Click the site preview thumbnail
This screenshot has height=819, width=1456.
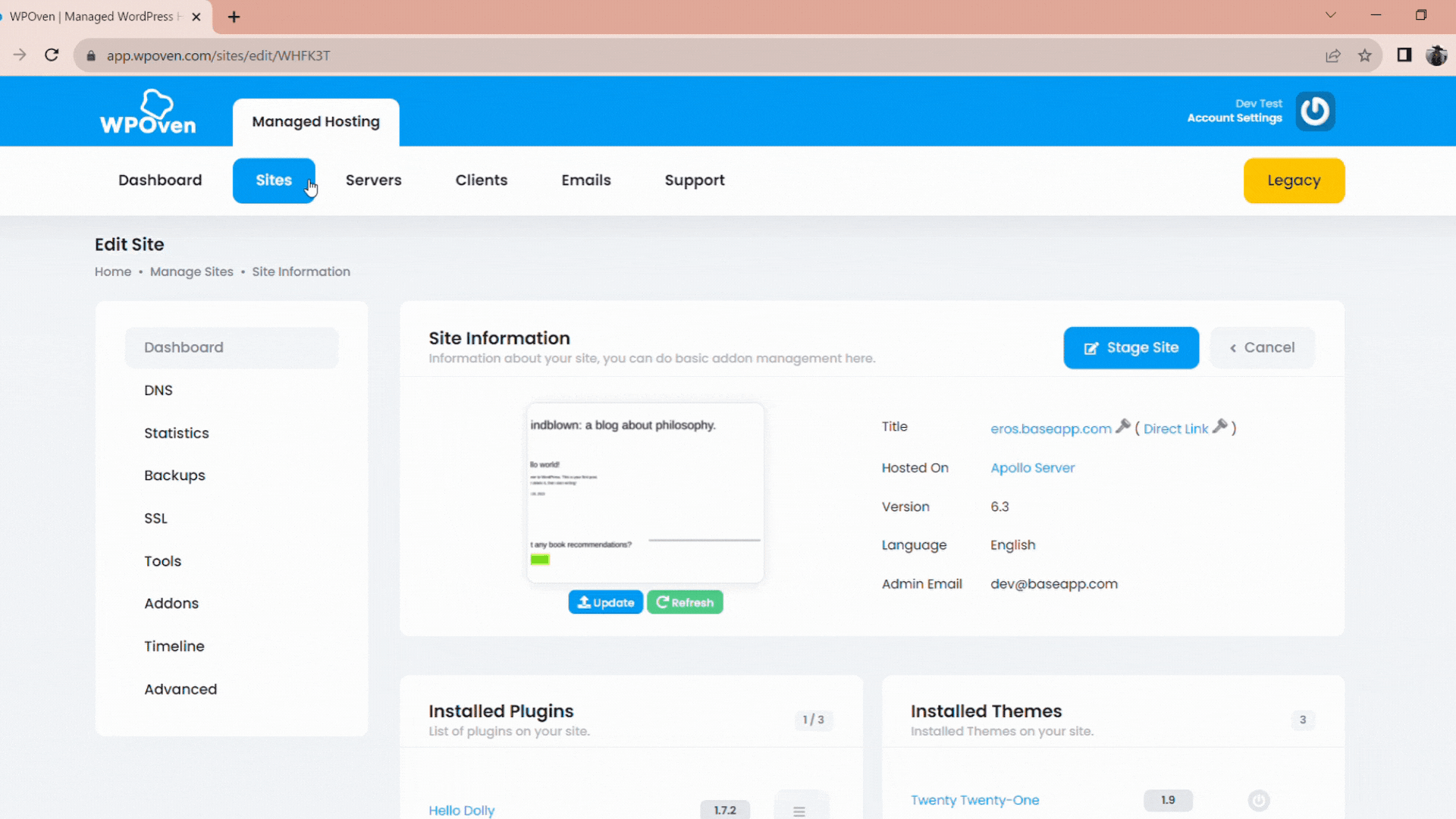pyautogui.click(x=645, y=493)
